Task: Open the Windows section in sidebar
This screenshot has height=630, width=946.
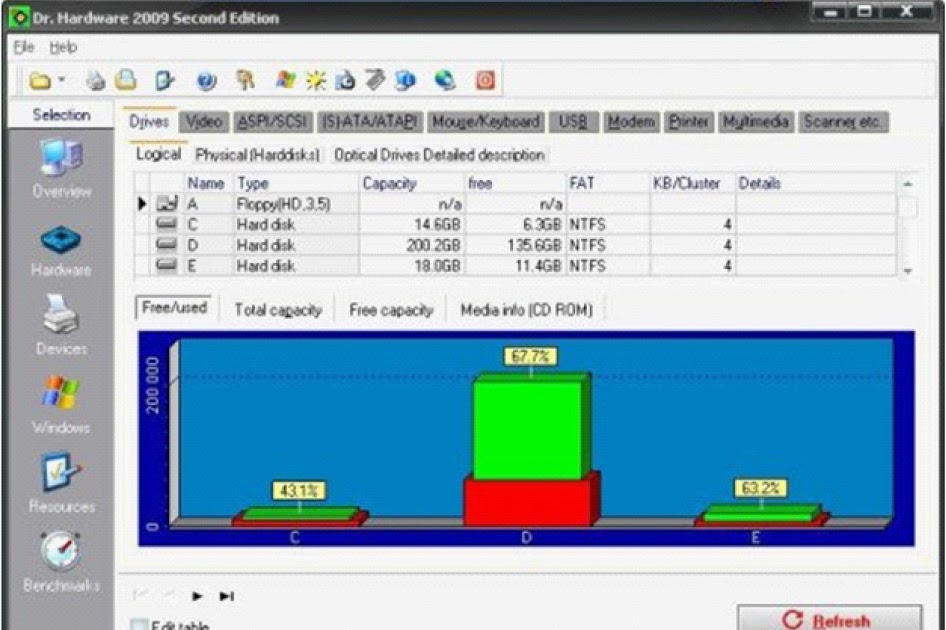Action: (62, 404)
